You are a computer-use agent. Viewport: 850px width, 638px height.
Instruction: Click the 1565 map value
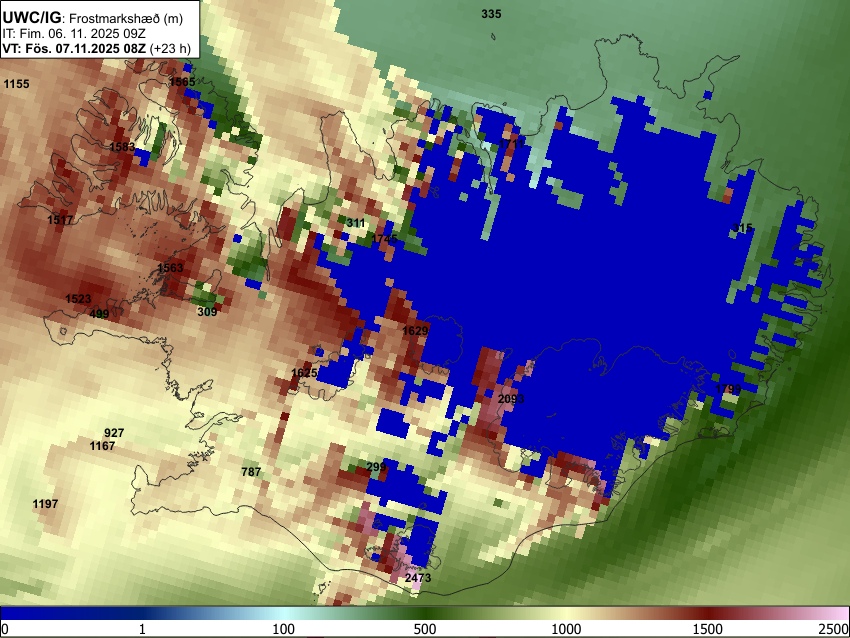pos(182,82)
